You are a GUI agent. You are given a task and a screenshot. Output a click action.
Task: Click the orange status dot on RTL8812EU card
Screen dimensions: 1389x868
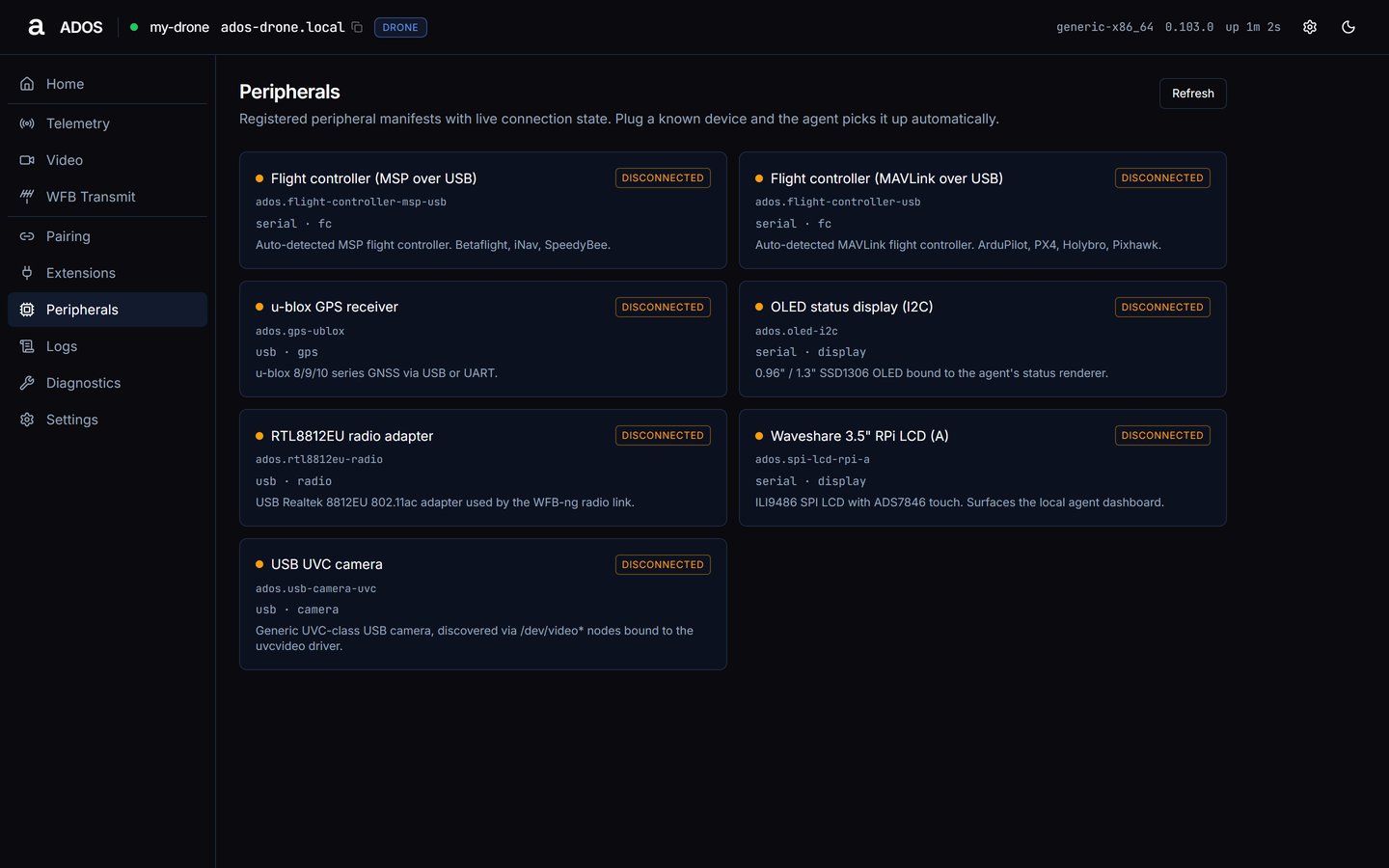click(x=259, y=436)
